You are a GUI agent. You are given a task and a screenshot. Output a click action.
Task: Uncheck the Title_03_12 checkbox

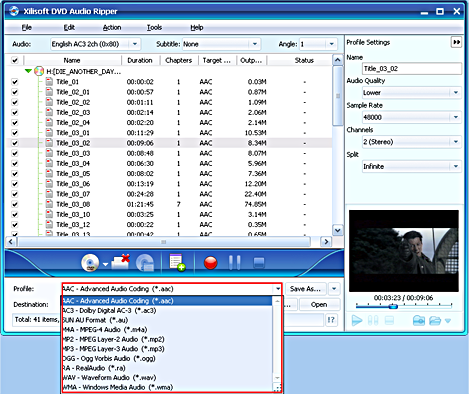(15, 225)
